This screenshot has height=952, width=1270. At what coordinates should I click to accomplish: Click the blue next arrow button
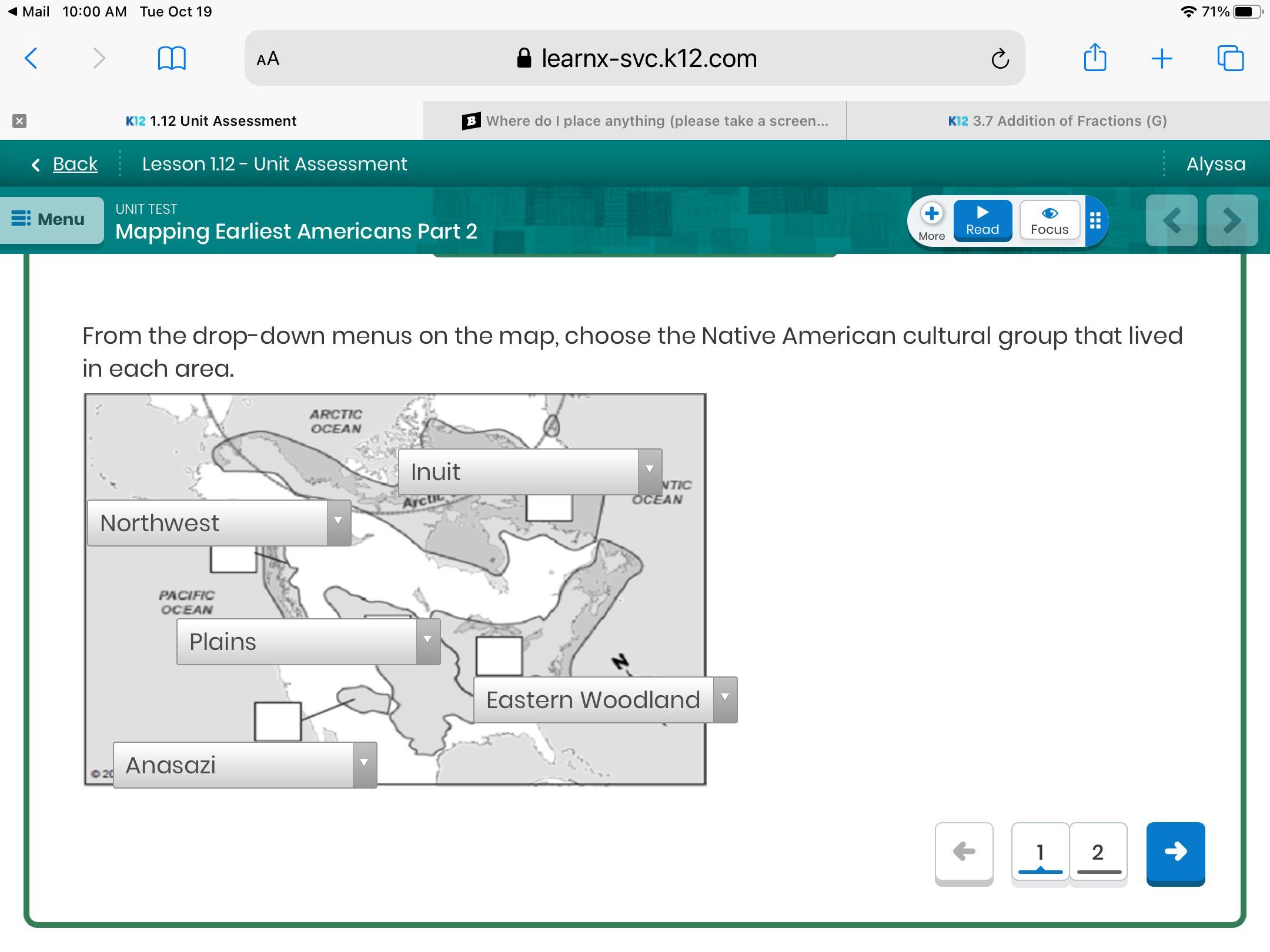[x=1175, y=852]
